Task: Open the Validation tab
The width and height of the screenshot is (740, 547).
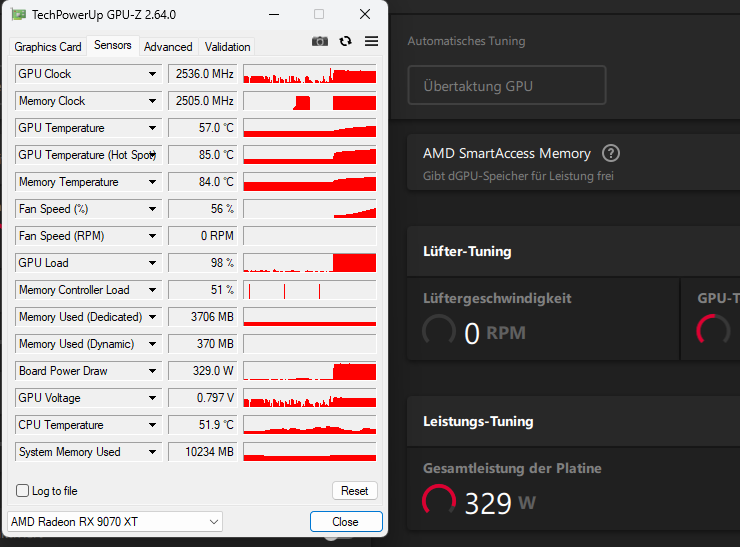Action: (x=227, y=47)
